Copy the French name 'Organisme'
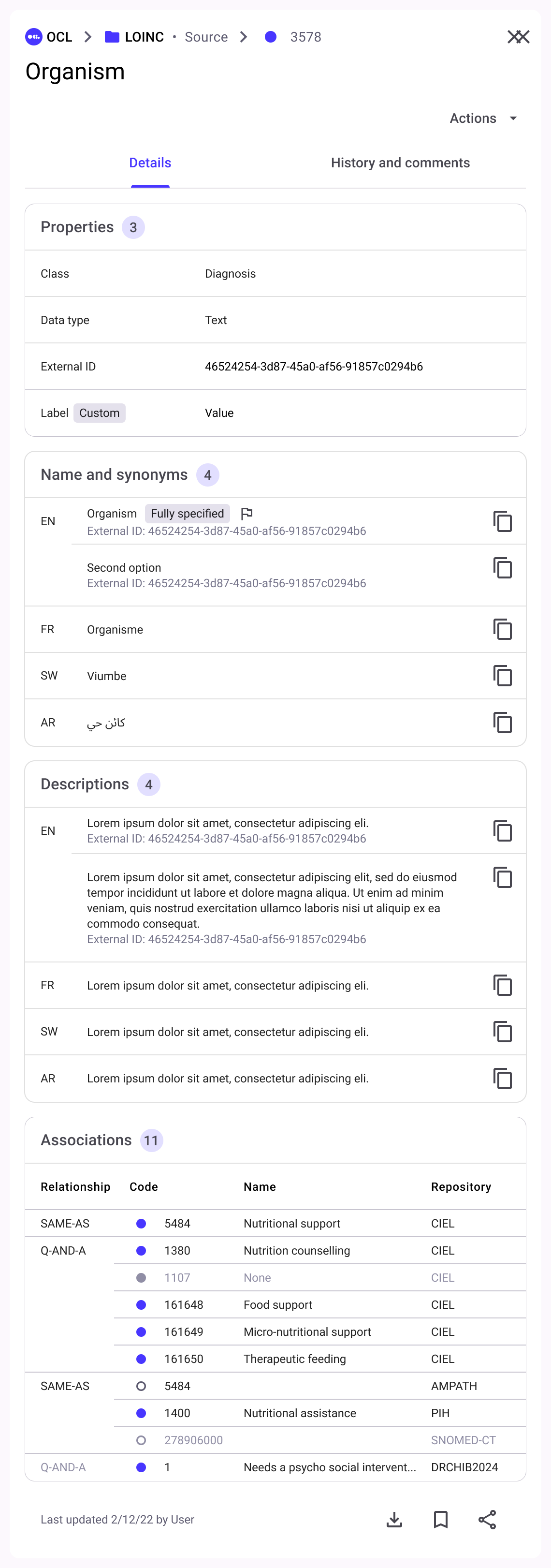The height and width of the screenshot is (1568, 551). 502,629
